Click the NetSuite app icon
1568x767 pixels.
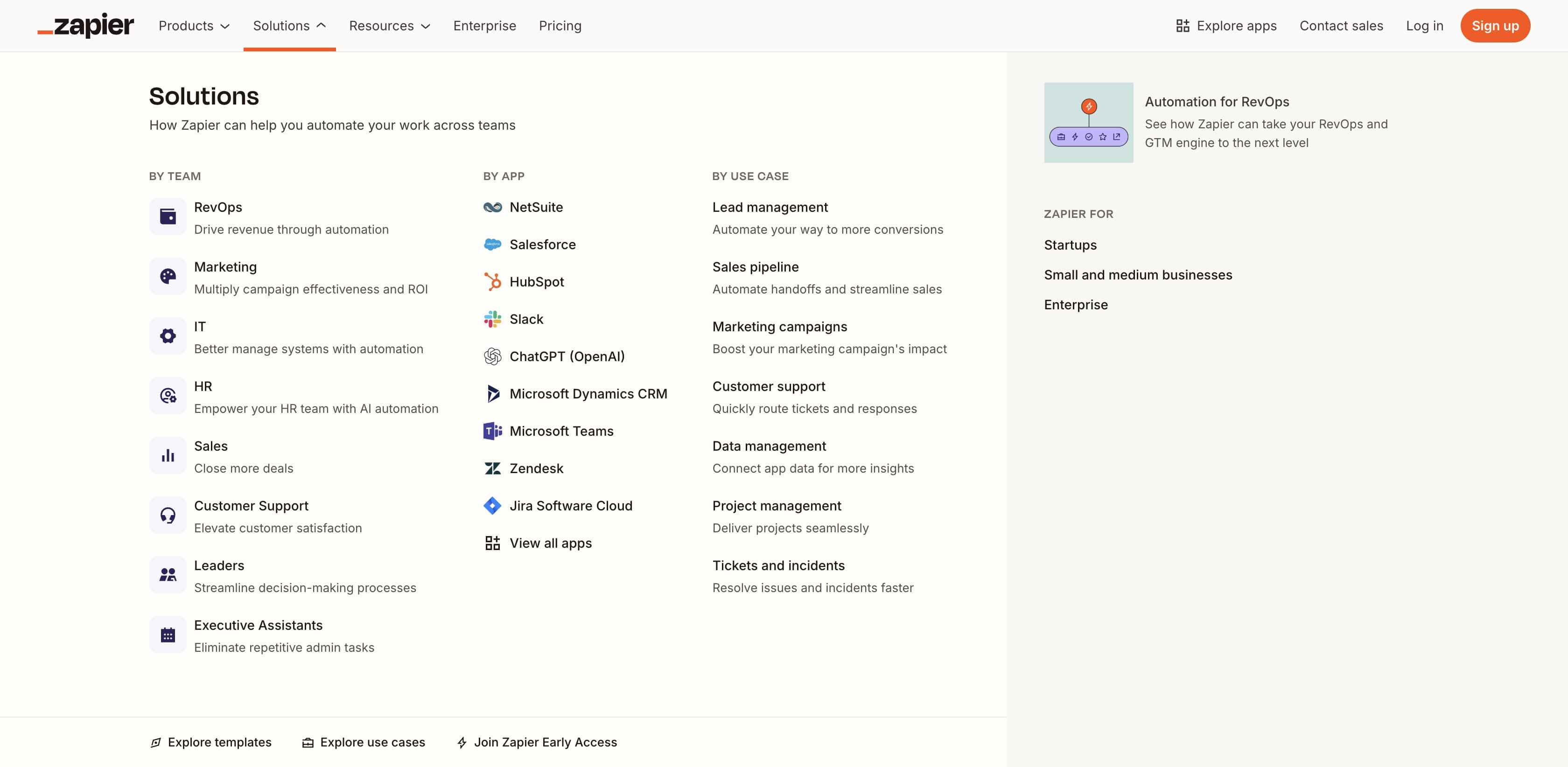point(492,207)
